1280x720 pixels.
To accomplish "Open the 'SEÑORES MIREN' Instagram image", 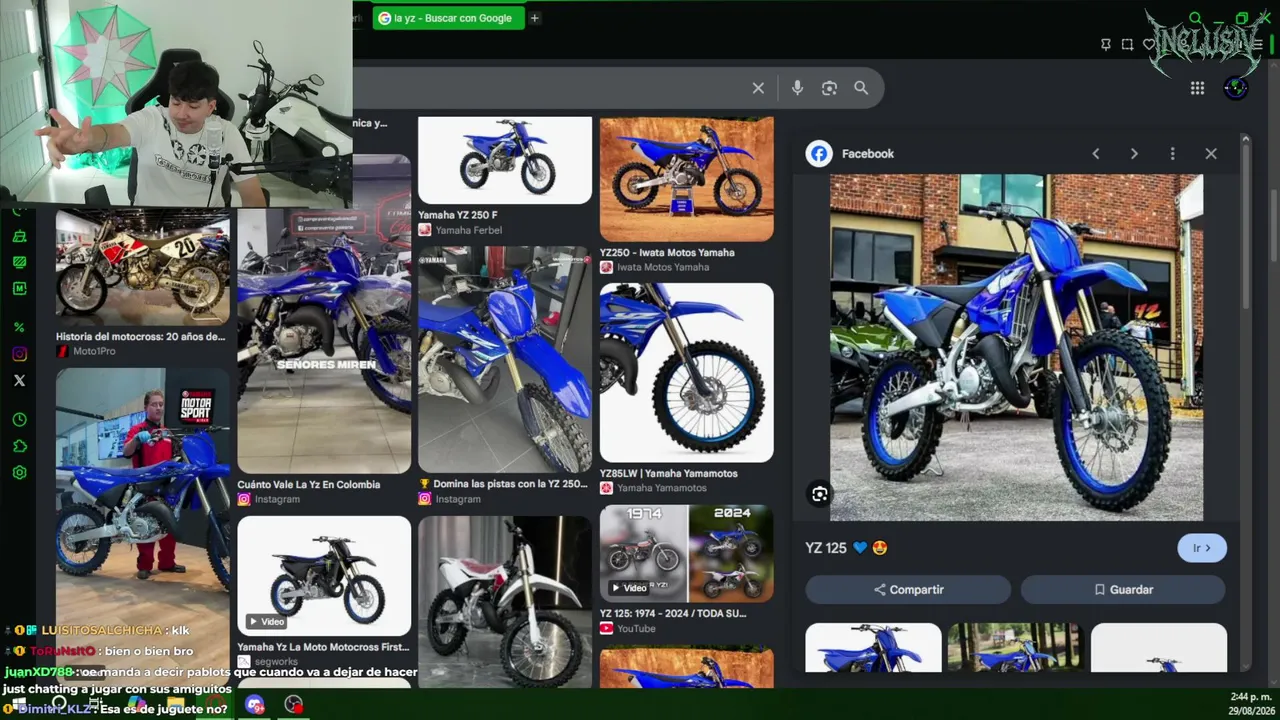I will click(x=324, y=342).
